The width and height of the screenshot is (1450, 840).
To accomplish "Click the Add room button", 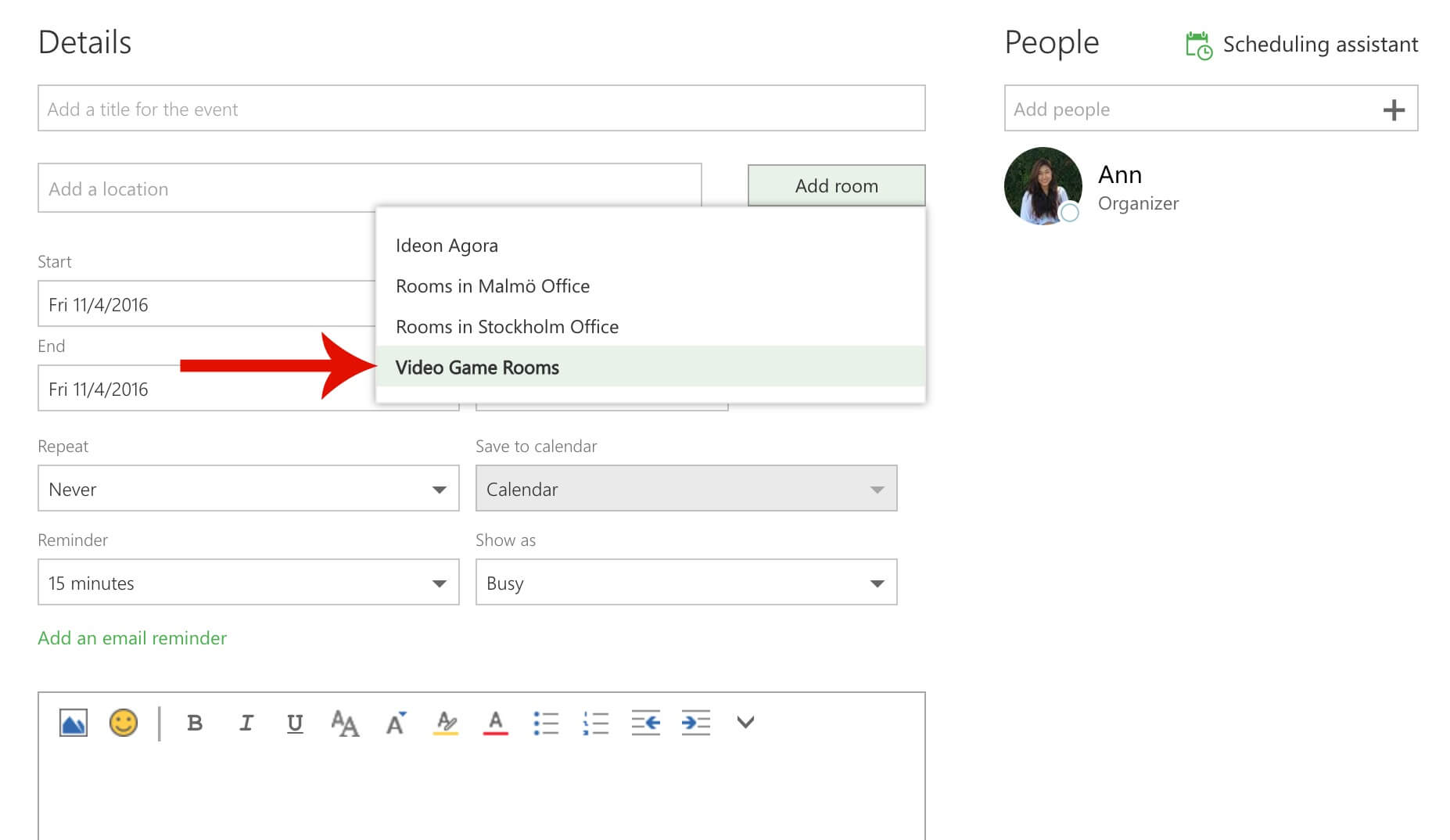I will coord(836,185).
